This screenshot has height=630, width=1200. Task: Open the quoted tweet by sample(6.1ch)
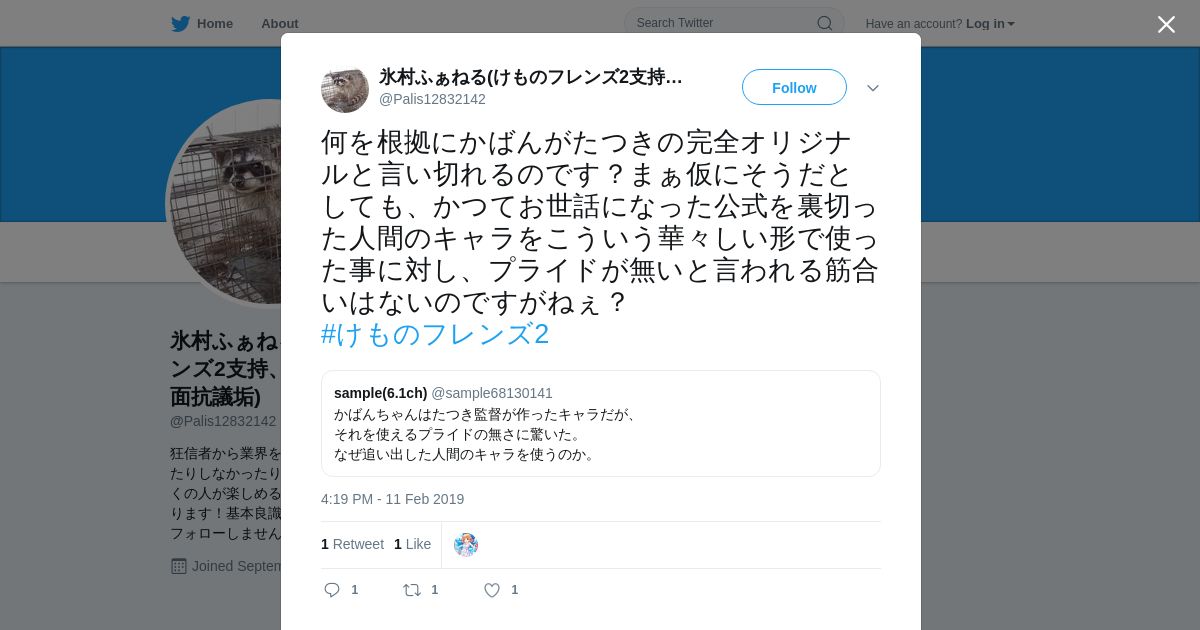click(x=601, y=423)
